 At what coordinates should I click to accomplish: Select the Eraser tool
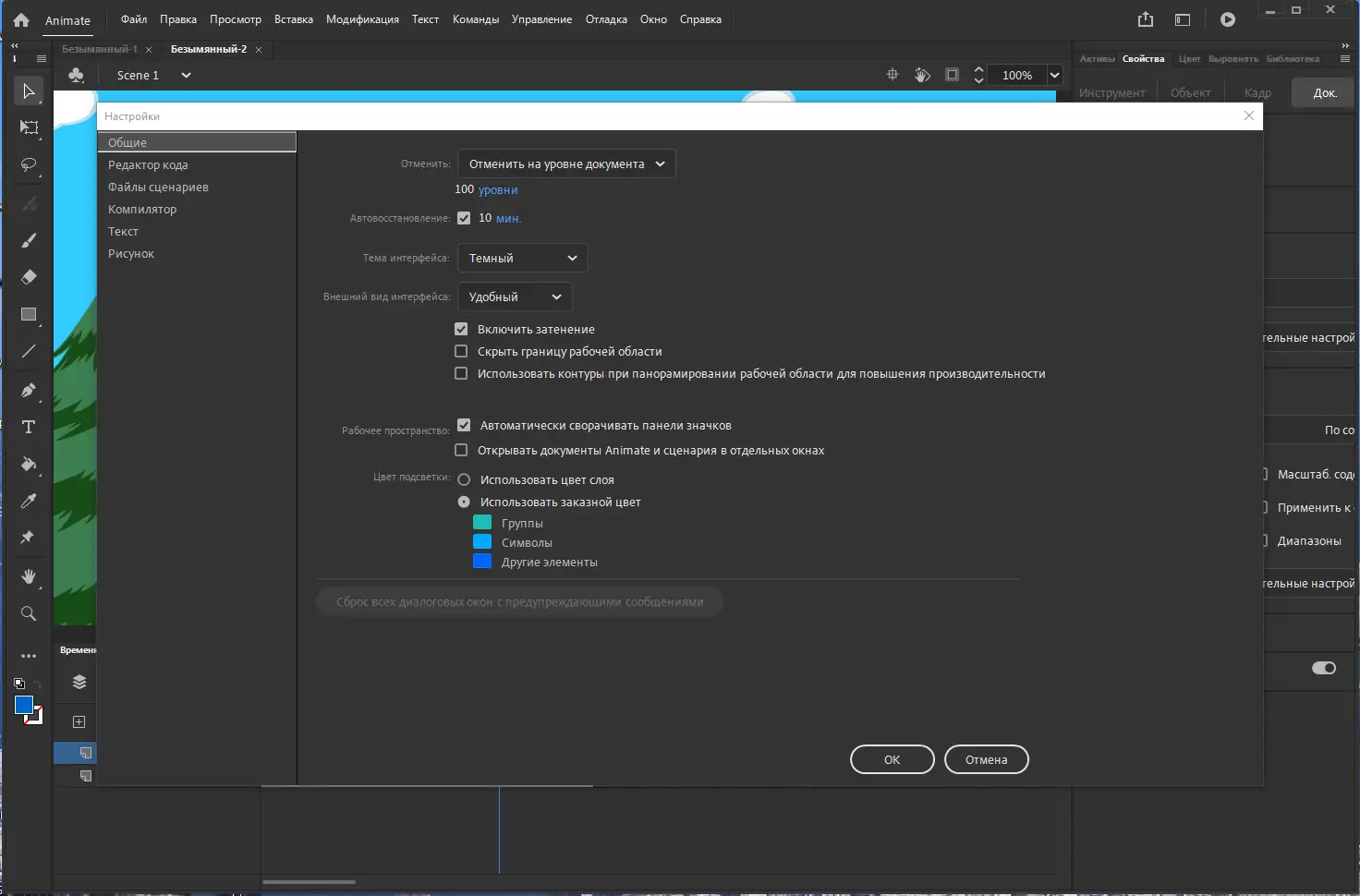[29, 277]
